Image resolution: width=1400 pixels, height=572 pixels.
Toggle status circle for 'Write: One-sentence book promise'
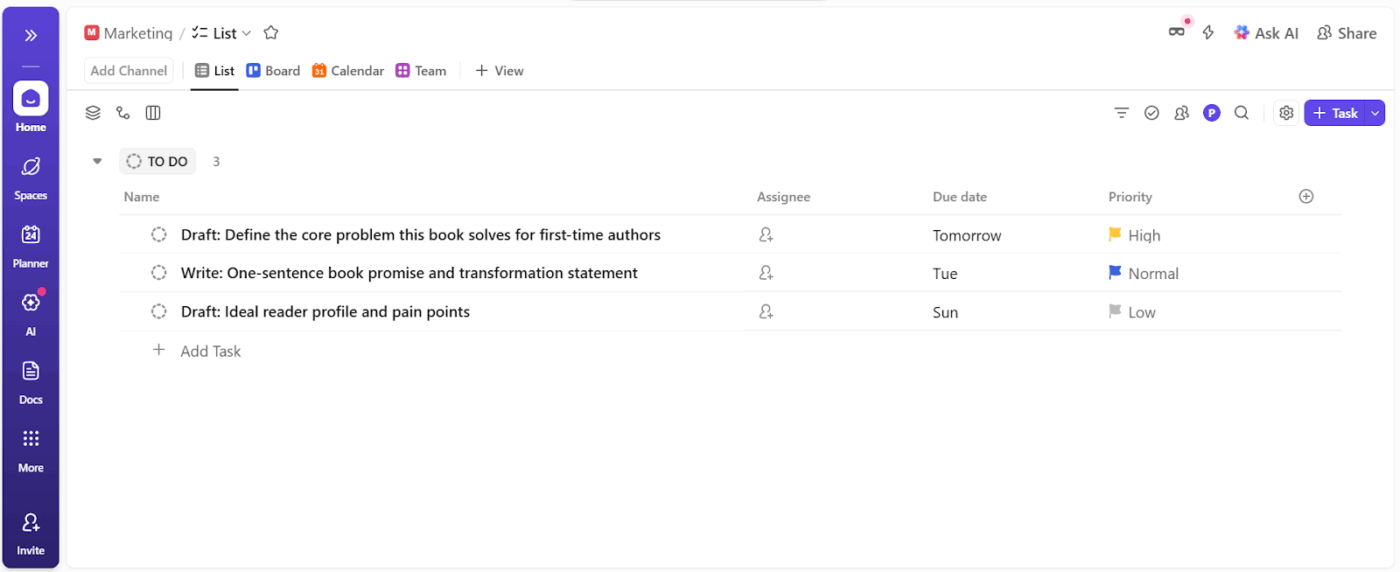(x=159, y=273)
